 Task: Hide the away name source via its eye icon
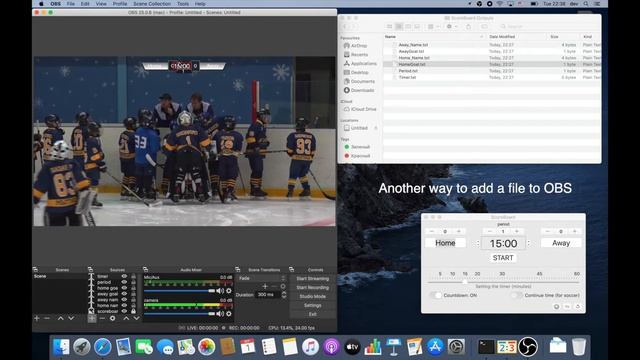click(124, 299)
